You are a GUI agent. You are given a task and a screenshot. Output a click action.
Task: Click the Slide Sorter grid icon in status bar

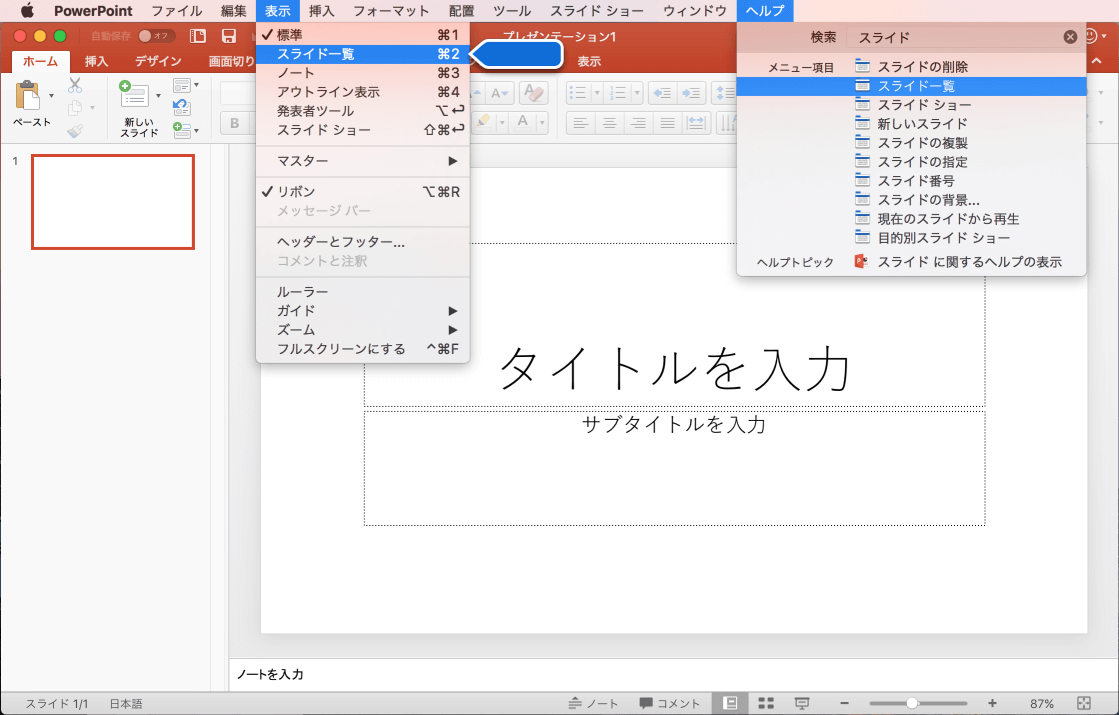coord(766,703)
